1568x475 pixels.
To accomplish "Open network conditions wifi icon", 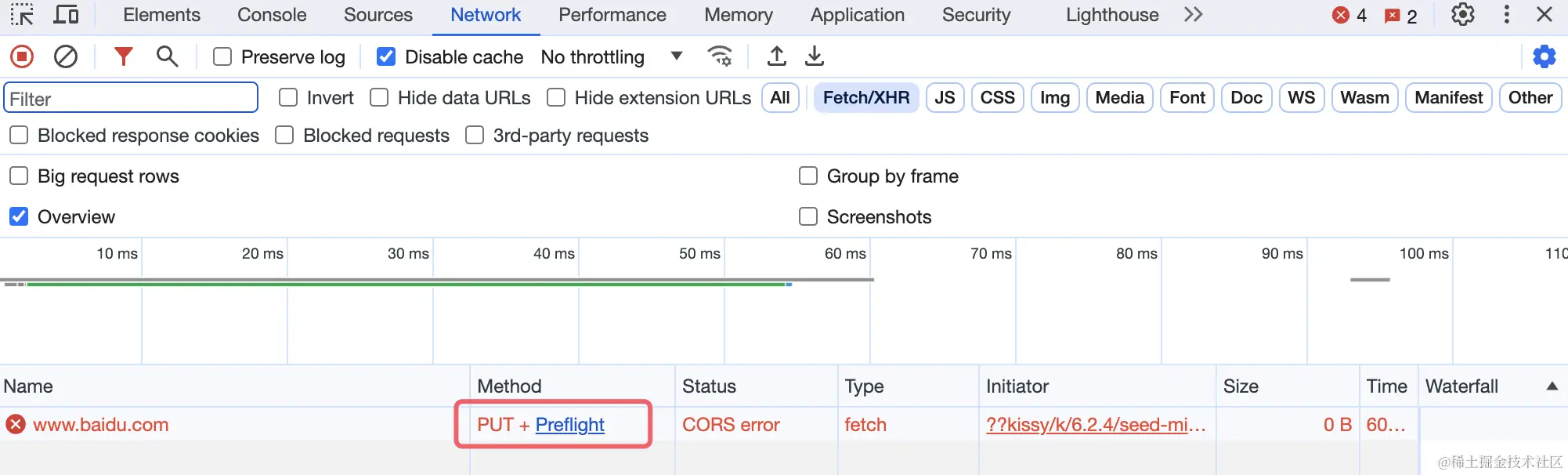I will tap(720, 56).
